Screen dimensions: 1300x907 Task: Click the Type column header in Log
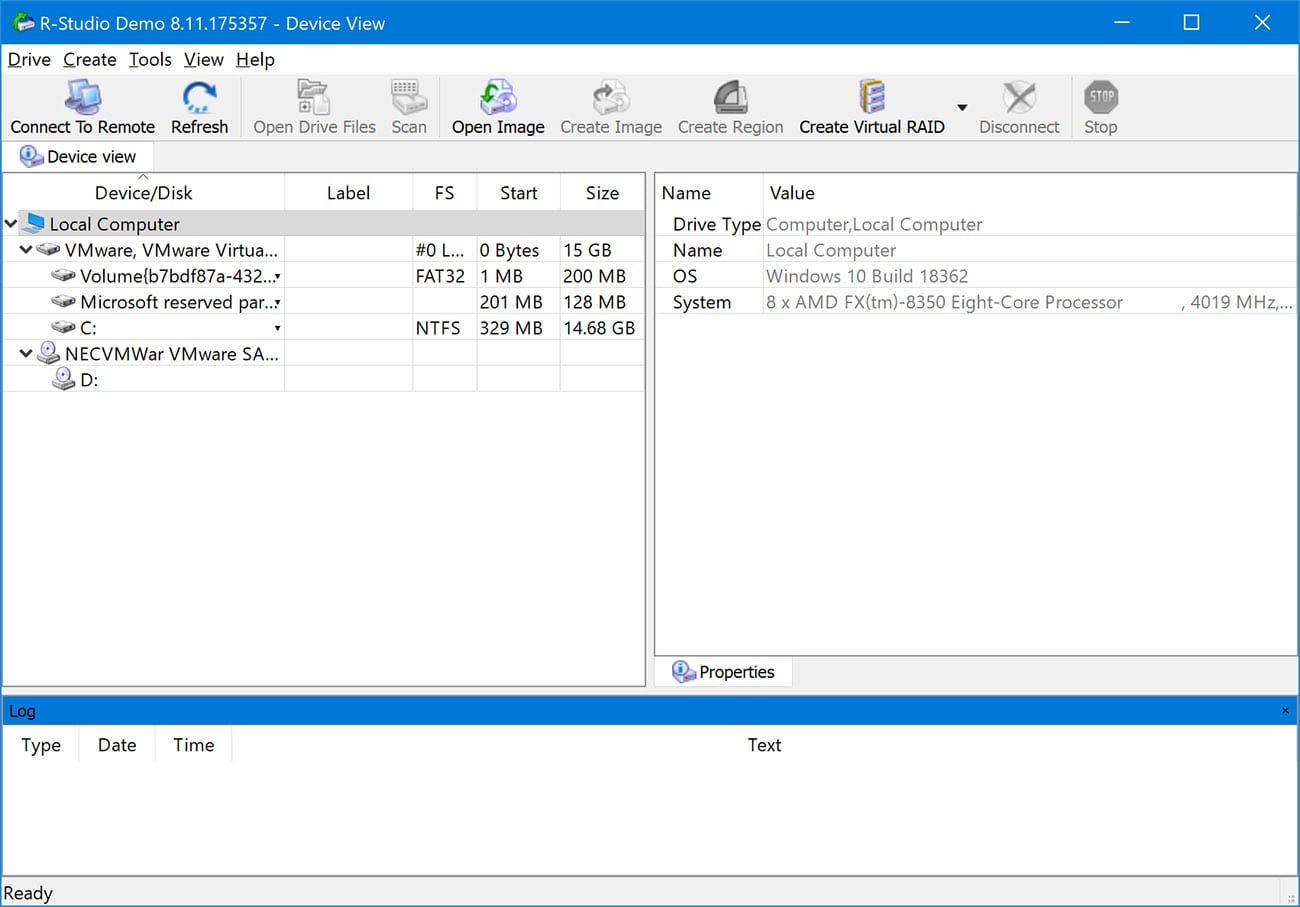(41, 745)
